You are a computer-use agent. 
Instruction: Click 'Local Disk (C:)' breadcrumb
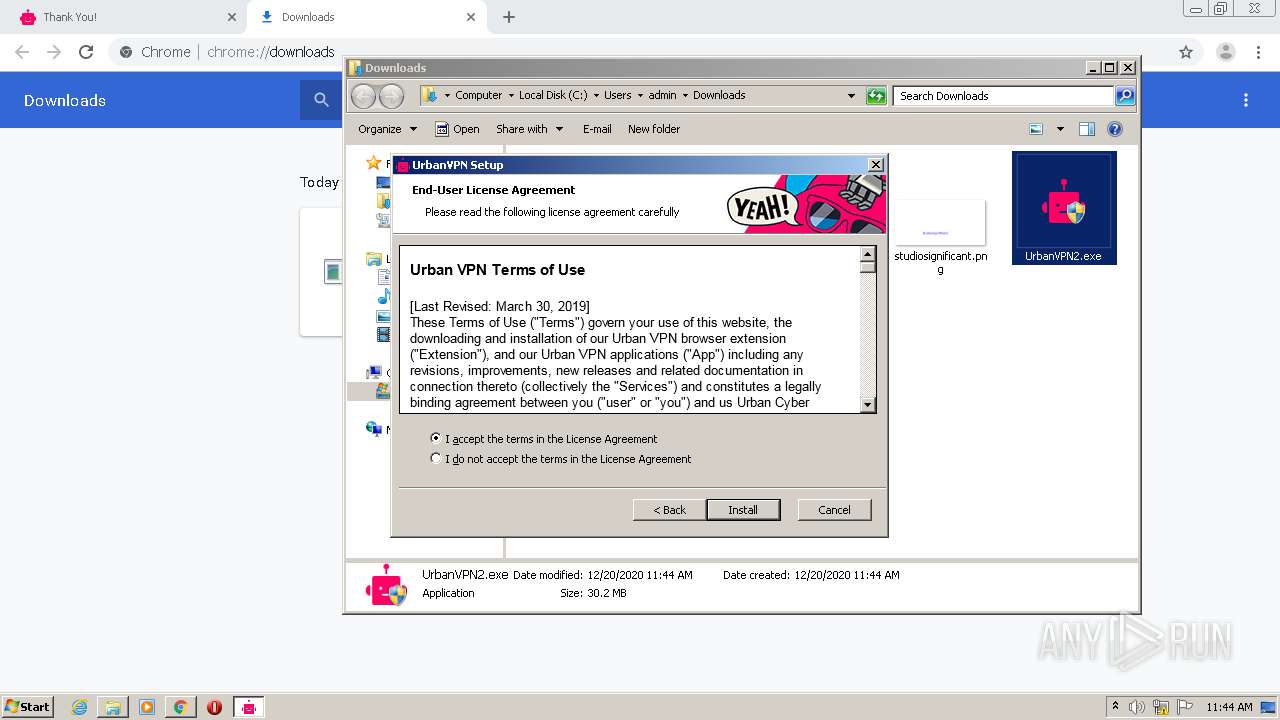(x=553, y=95)
